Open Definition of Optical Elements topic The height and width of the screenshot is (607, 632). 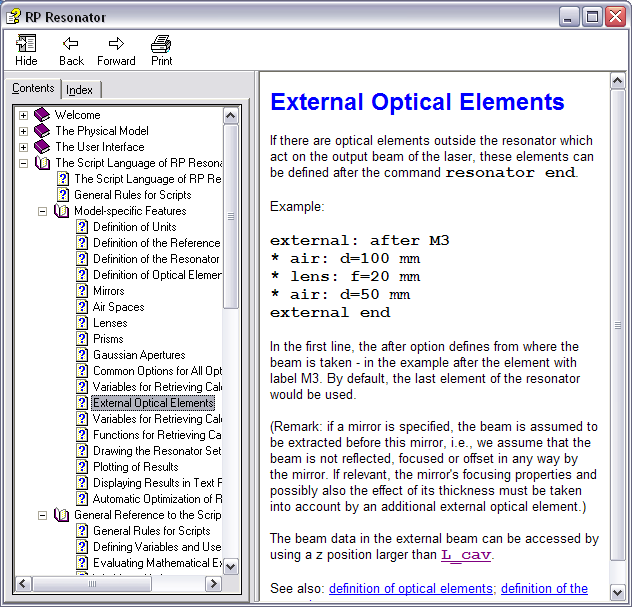(157, 275)
